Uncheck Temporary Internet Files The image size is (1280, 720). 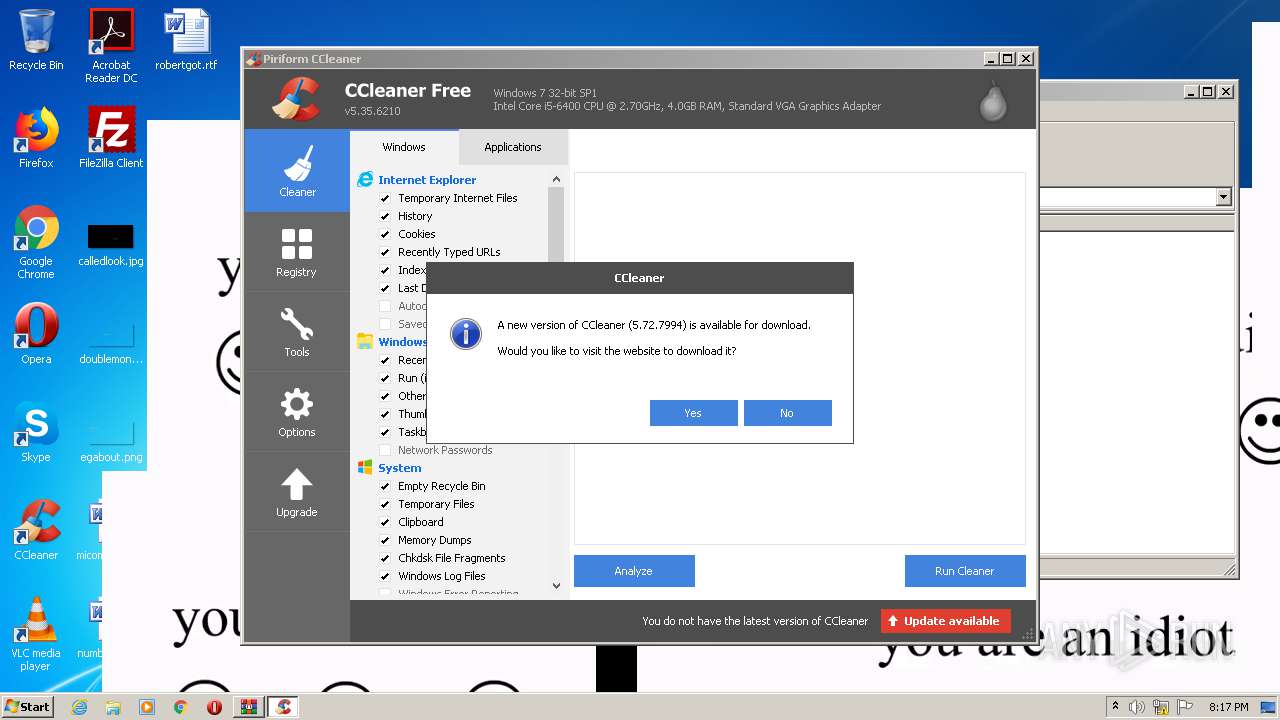coord(385,198)
